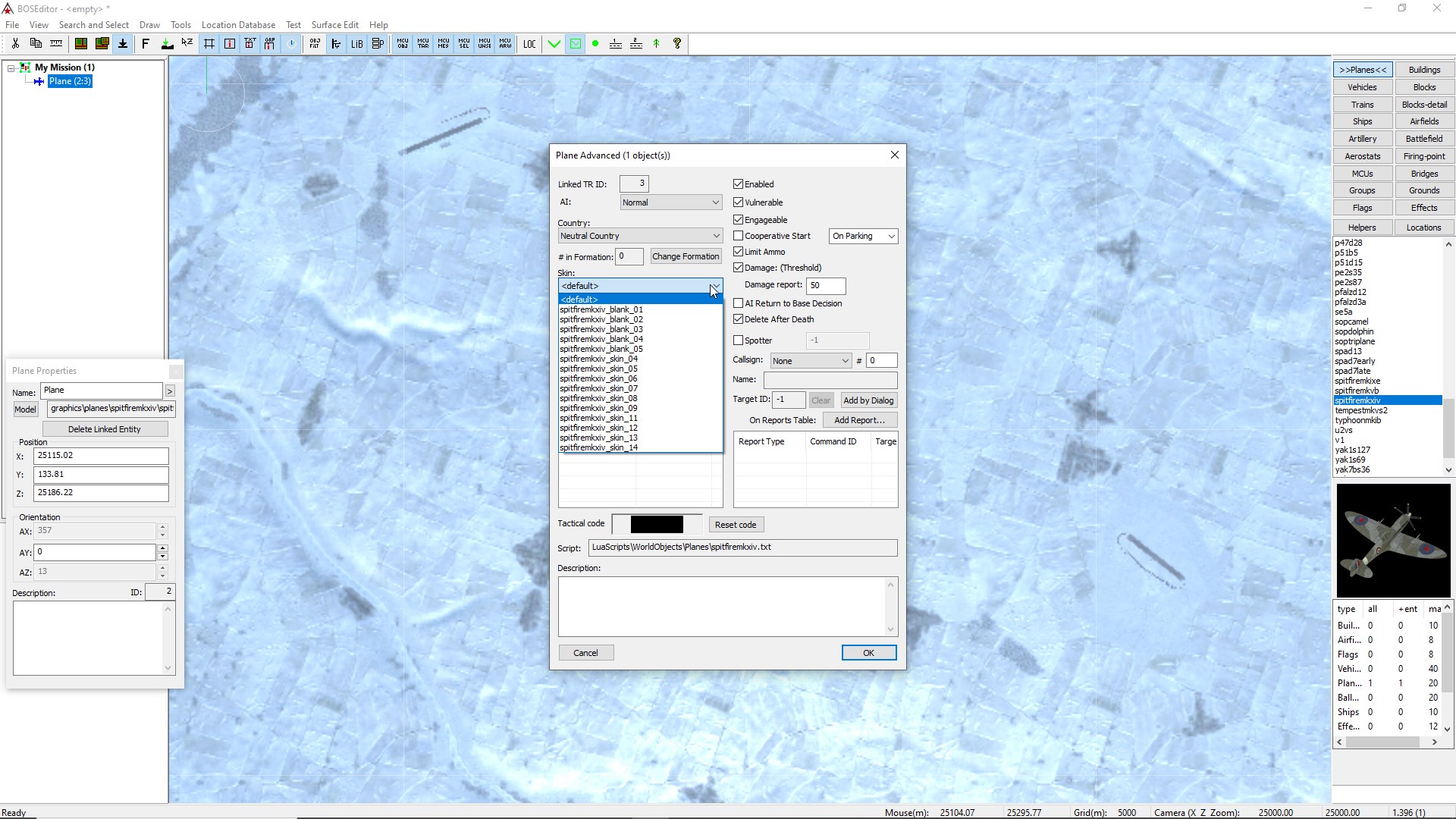Open the Neutral Country dropdown

[x=640, y=236]
